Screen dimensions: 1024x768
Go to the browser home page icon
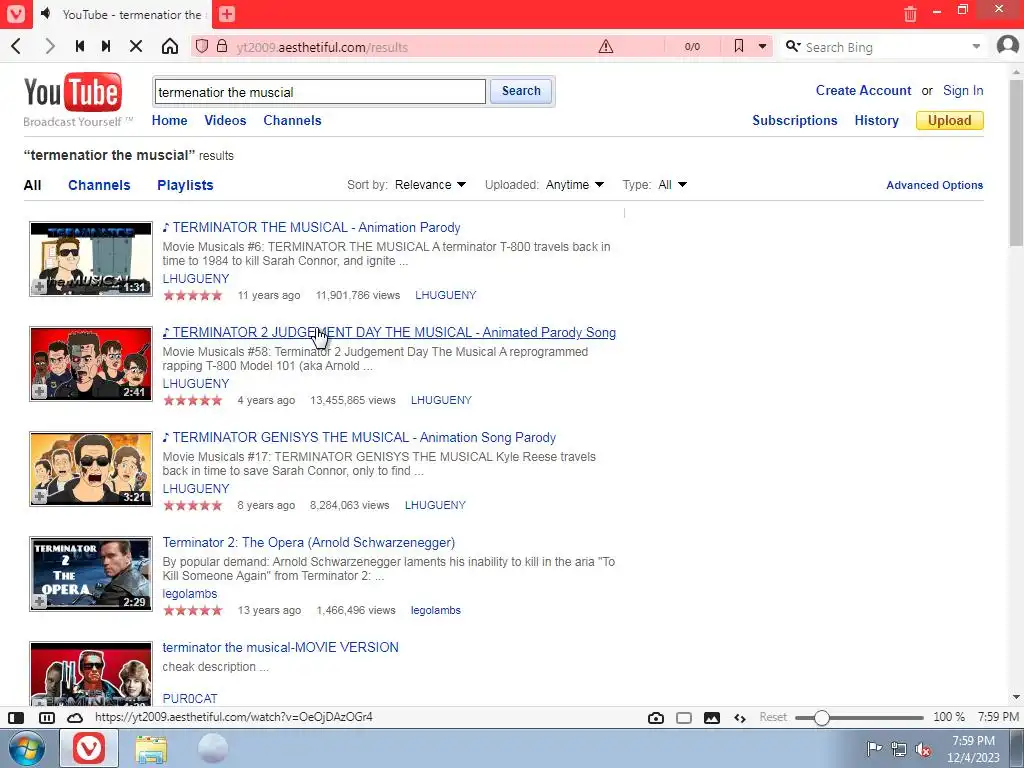click(x=170, y=46)
